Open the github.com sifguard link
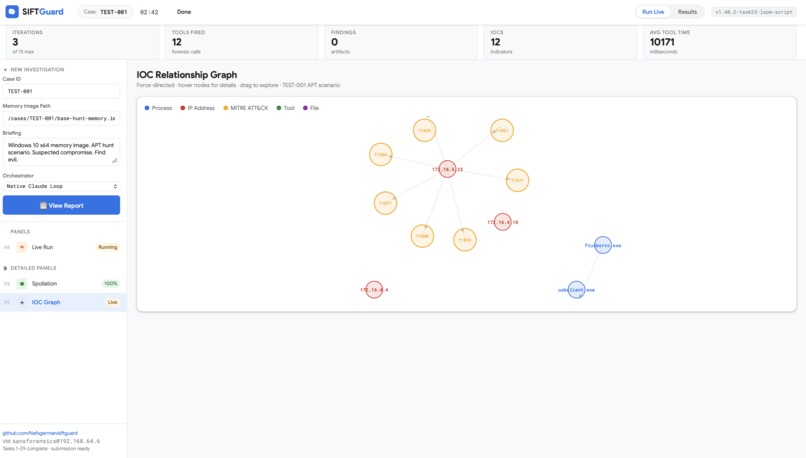This screenshot has height=458, width=806. (x=40, y=433)
